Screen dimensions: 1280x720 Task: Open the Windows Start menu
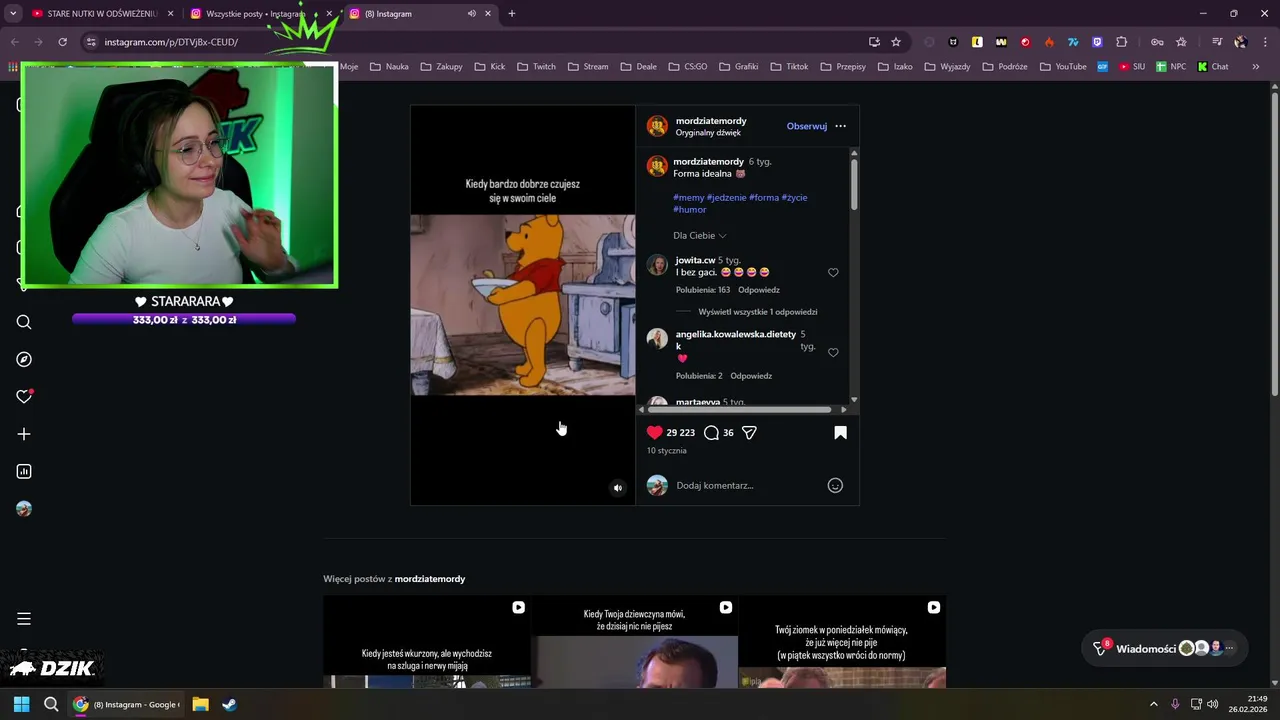coord(21,704)
